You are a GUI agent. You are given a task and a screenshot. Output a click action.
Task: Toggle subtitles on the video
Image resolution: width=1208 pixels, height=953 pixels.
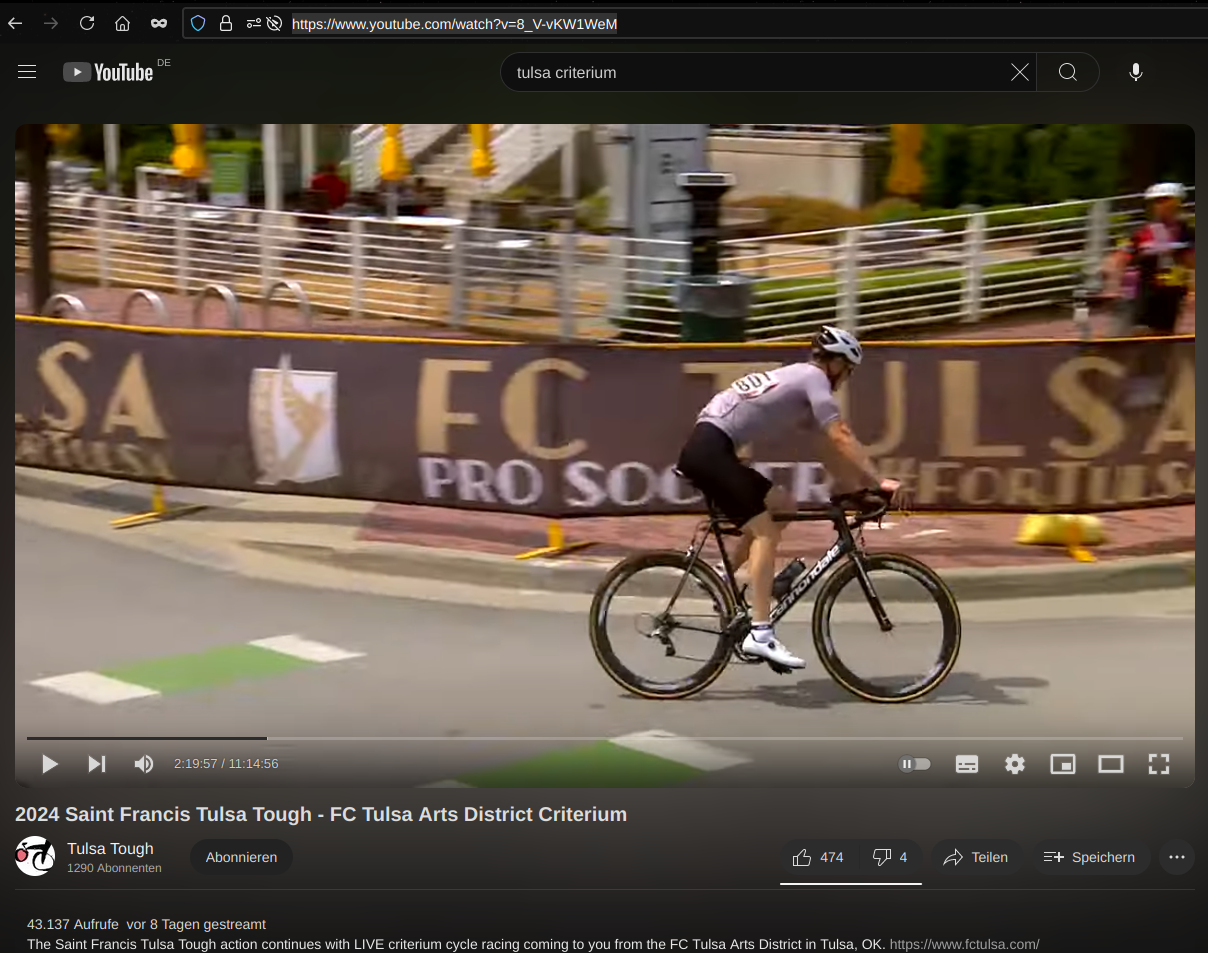(967, 764)
